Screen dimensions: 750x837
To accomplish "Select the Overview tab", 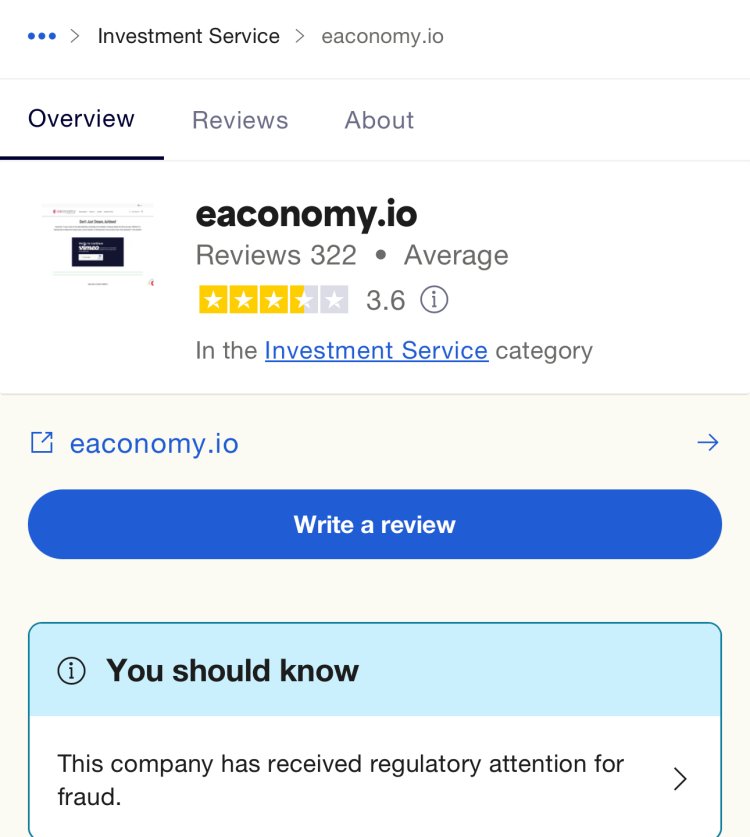I will [82, 119].
